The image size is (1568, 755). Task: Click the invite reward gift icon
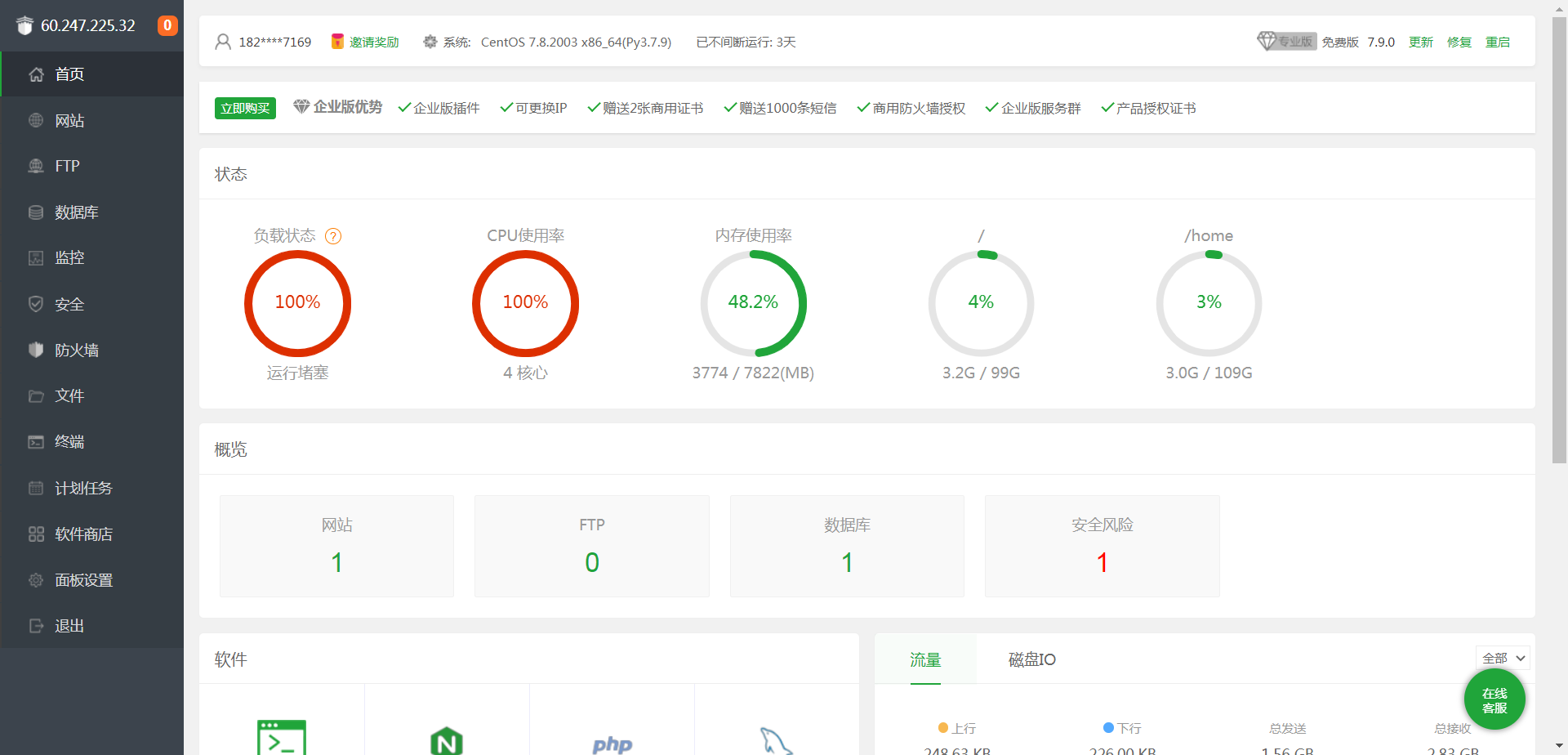click(337, 42)
